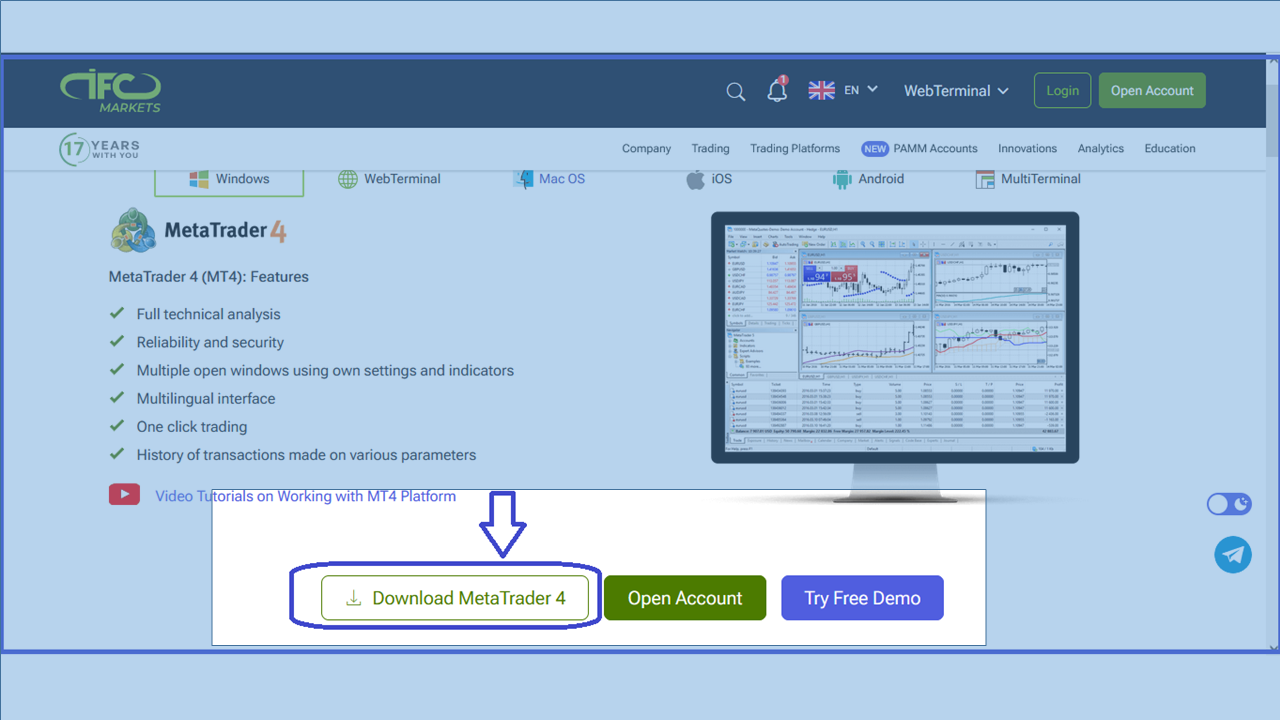
Task: Open the PAMM Accounts menu
Action: (935, 148)
